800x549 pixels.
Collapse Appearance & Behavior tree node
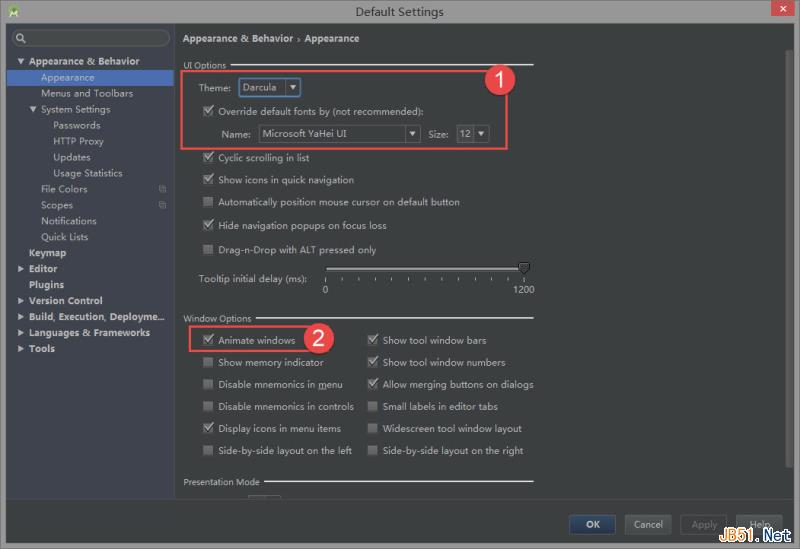[21, 61]
